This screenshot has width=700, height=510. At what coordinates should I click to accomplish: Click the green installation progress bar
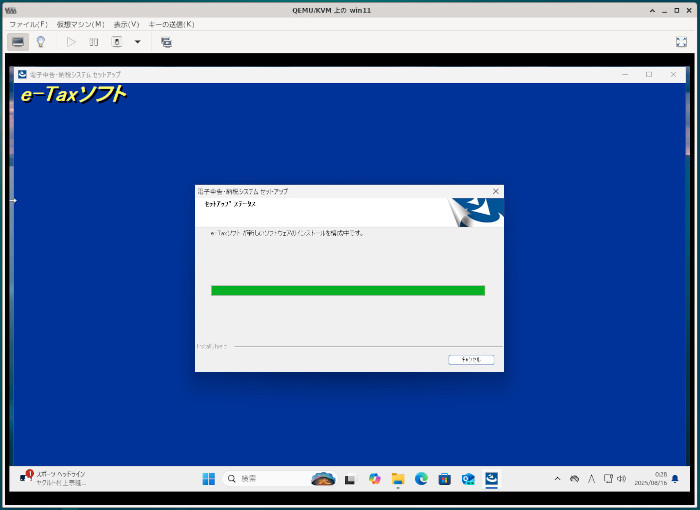[348, 291]
